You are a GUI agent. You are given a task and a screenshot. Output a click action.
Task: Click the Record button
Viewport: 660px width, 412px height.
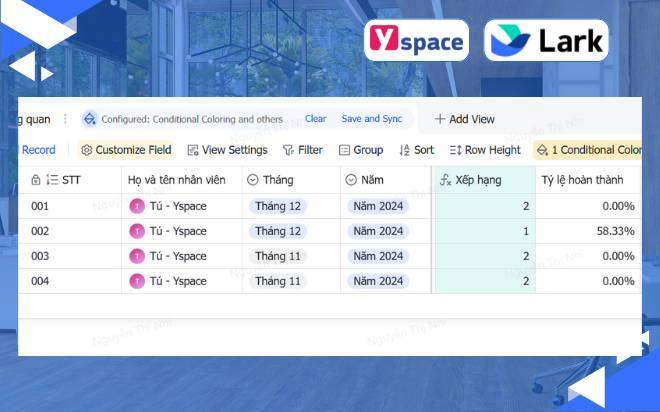(38, 150)
